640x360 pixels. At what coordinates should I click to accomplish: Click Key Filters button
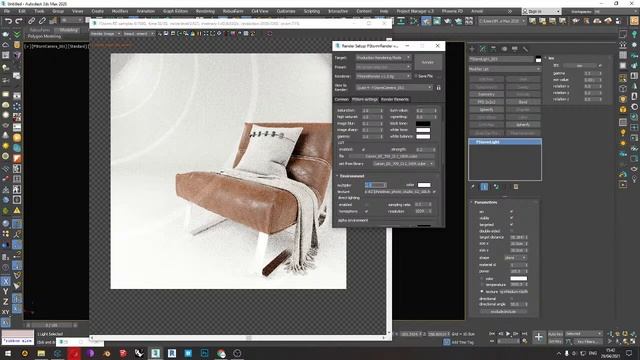[x=588, y=341]
